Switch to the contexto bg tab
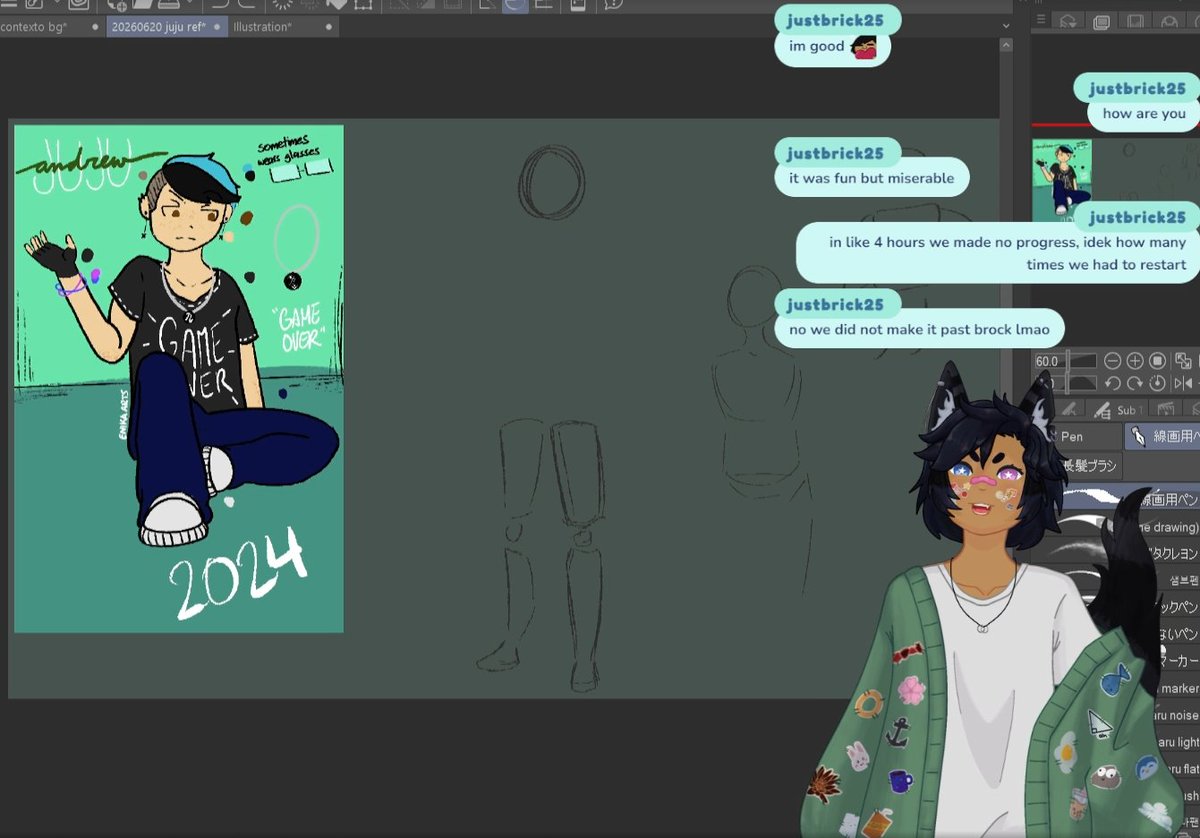The image size is (1200, 838). click(53, 27)
